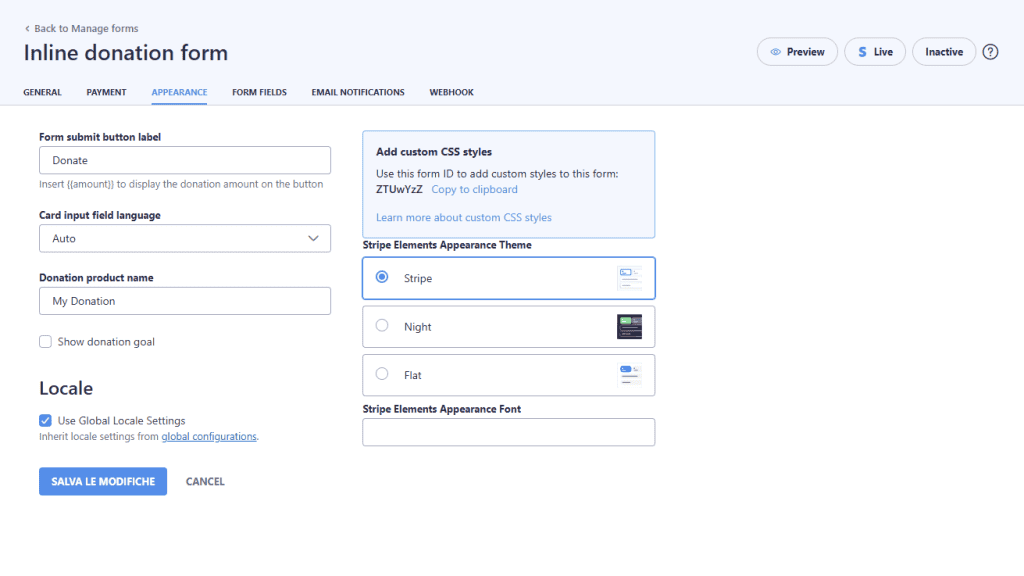Click the Flat theme preview thumbnail
This screenshot has width=1024, height=576.
coord(629,375)
